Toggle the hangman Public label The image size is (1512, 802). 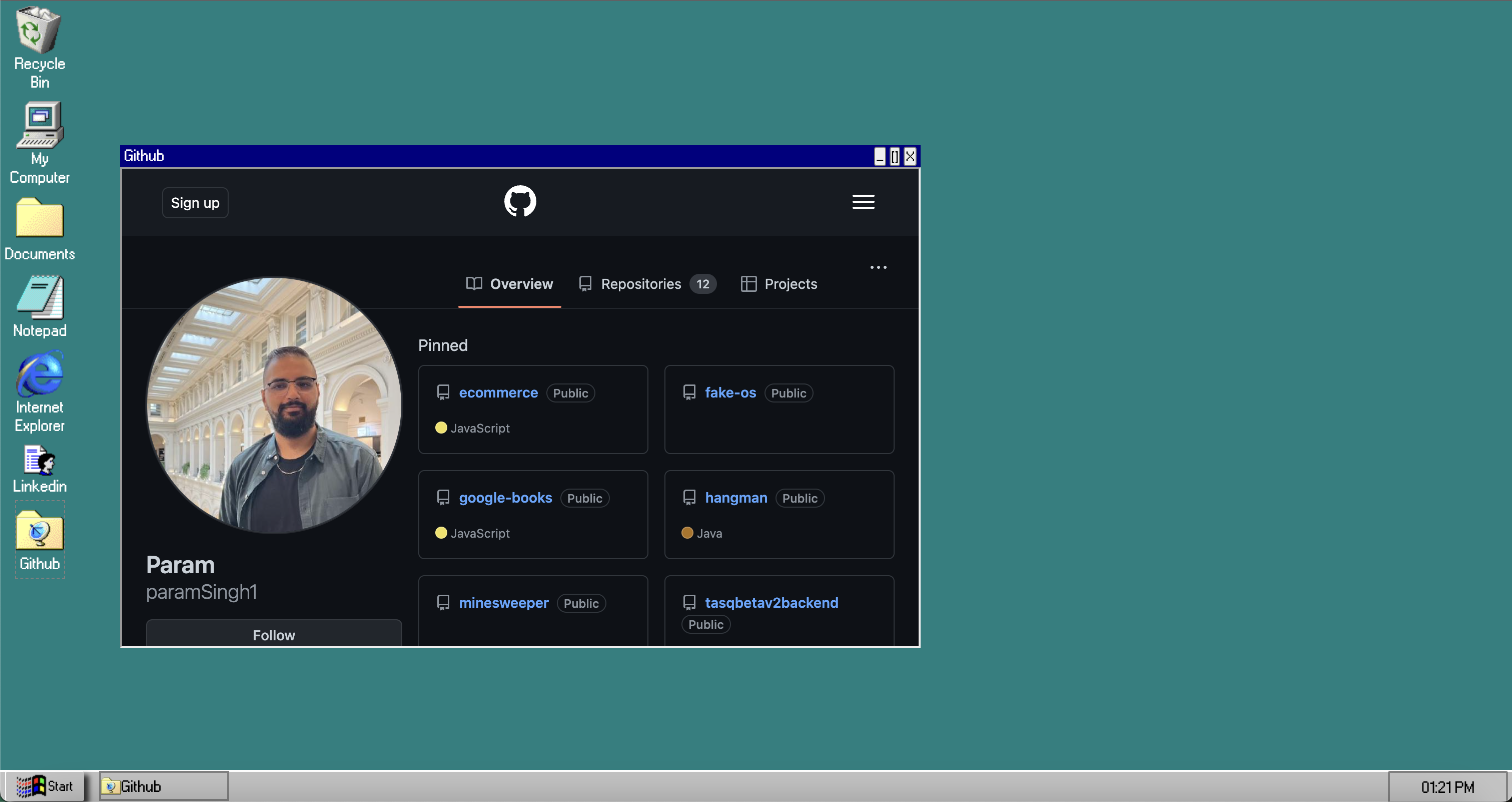click(800, 497)
